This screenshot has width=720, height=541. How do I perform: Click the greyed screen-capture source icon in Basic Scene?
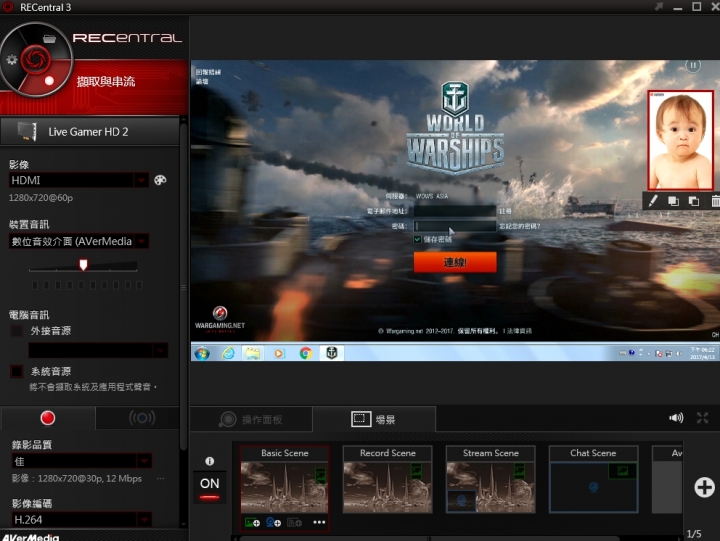point(294,522)
